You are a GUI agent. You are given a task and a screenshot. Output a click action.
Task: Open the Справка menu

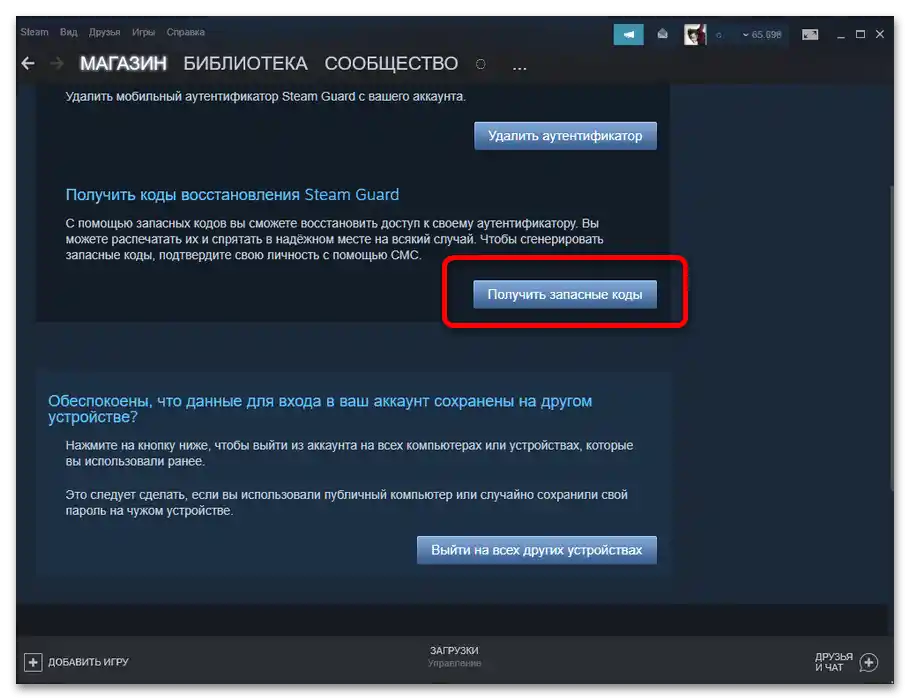click(185, 32)
